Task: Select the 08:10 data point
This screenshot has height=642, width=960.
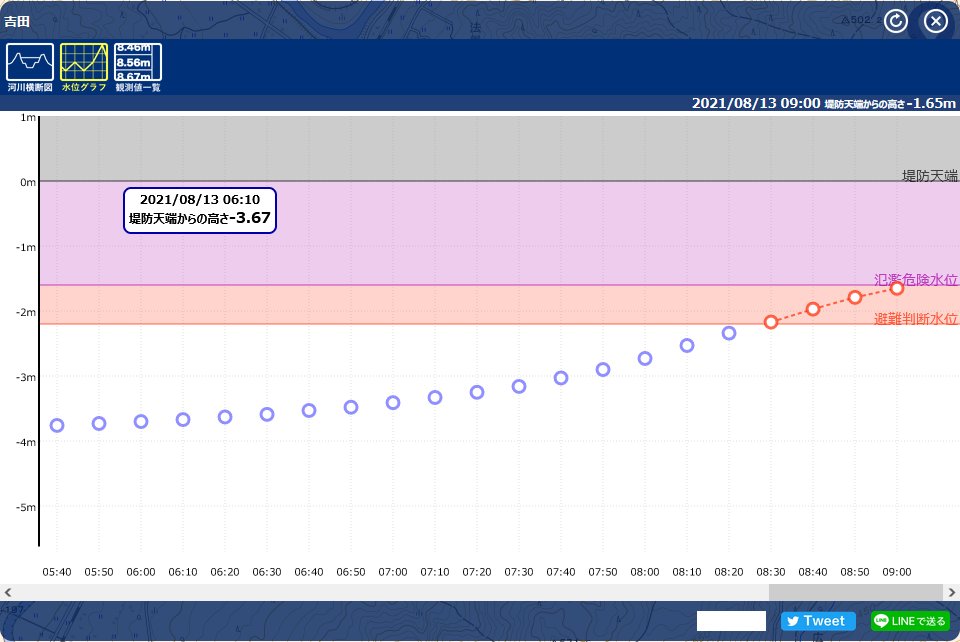Action: (687, 346)
